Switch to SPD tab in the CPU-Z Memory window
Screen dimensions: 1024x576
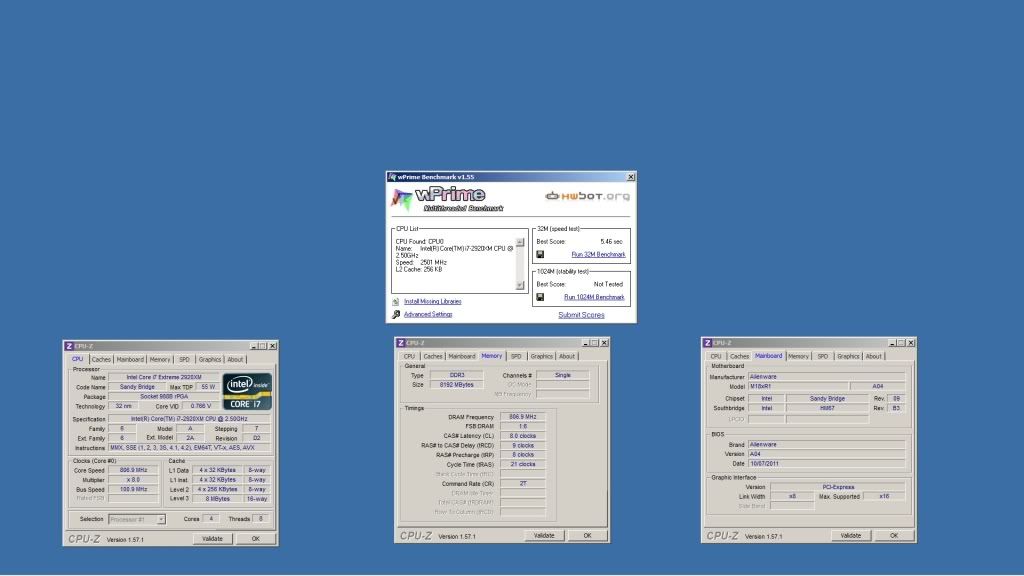pos(516,357)
